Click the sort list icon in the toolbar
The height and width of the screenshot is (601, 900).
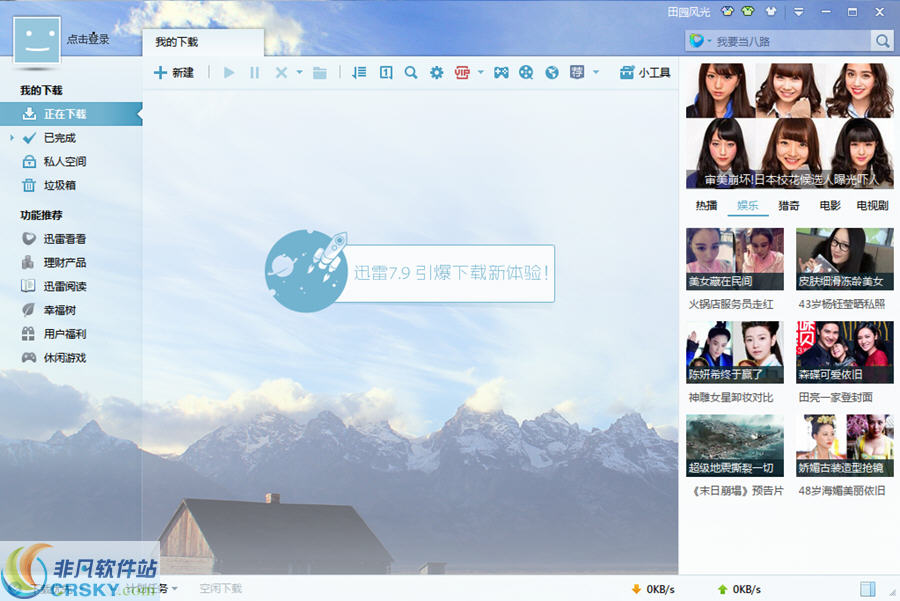click(x=359, y=72)
